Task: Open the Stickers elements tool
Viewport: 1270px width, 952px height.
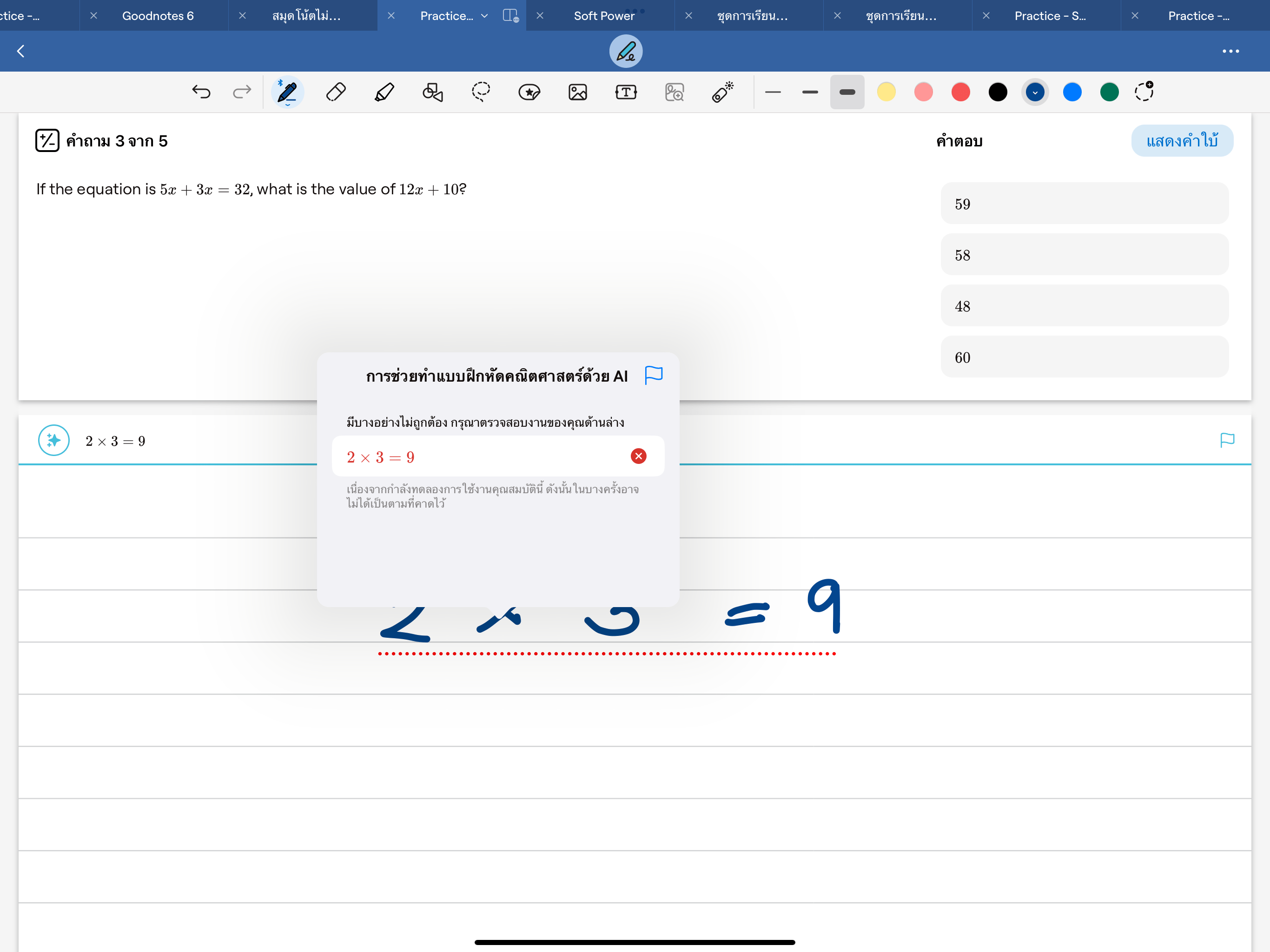Action: 529,92
